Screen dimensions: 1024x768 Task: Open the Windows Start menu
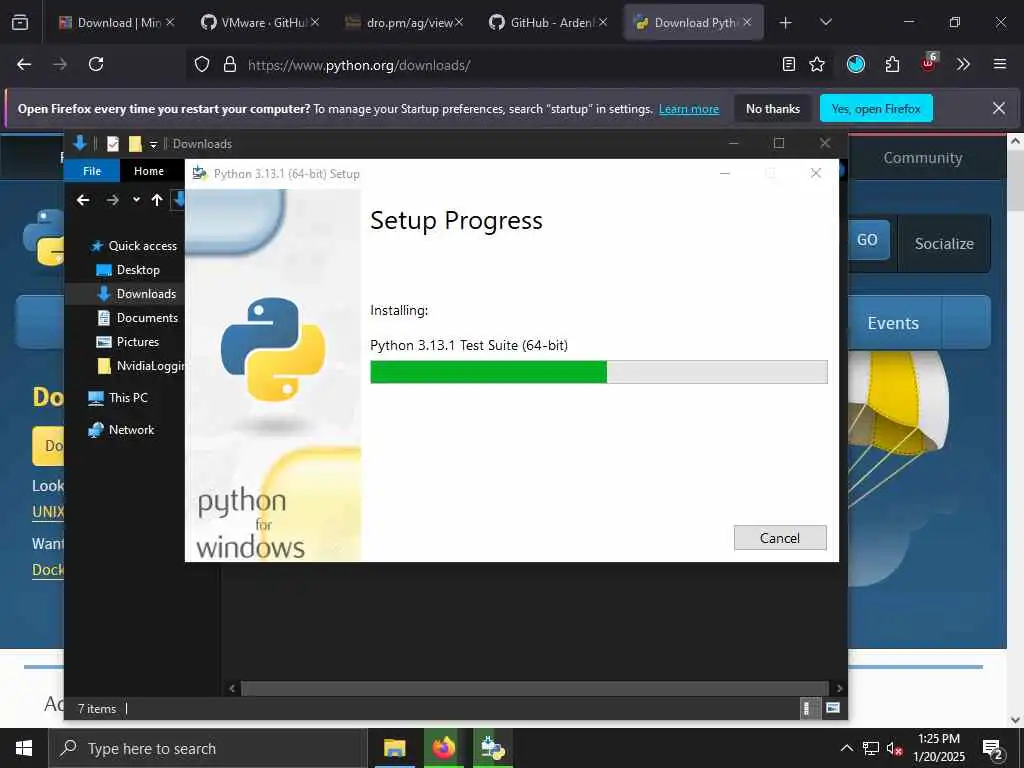pyautogui.click(x=24, y=748)
